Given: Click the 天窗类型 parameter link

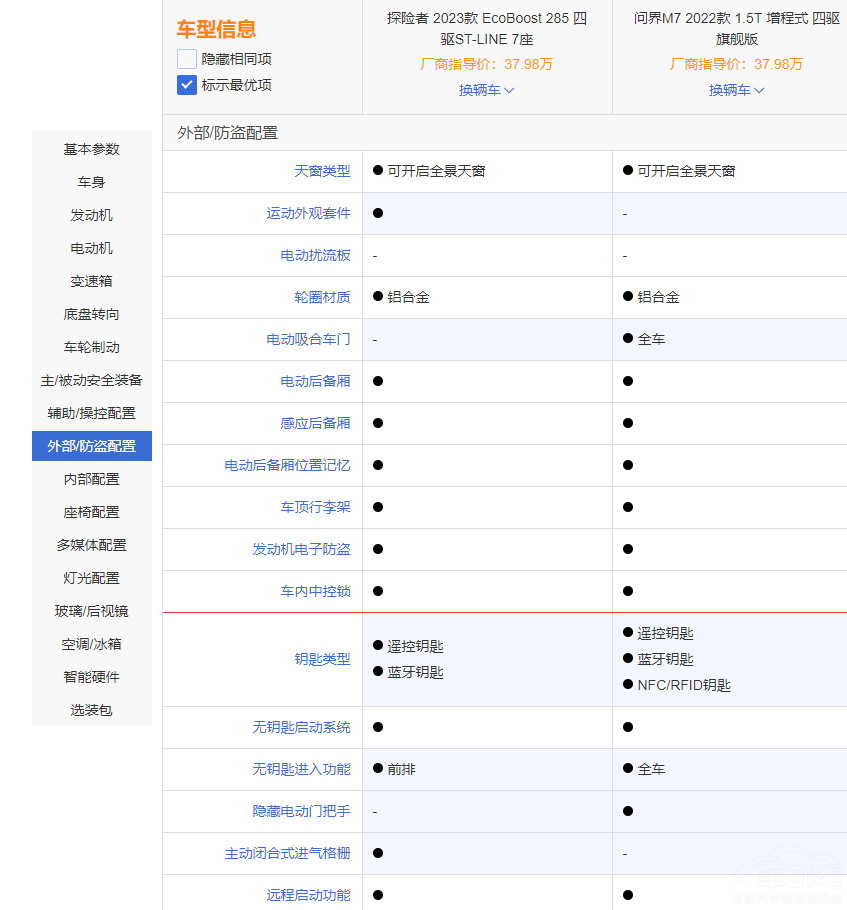Looking at the screenshot, I should click(x=322, y=171).
